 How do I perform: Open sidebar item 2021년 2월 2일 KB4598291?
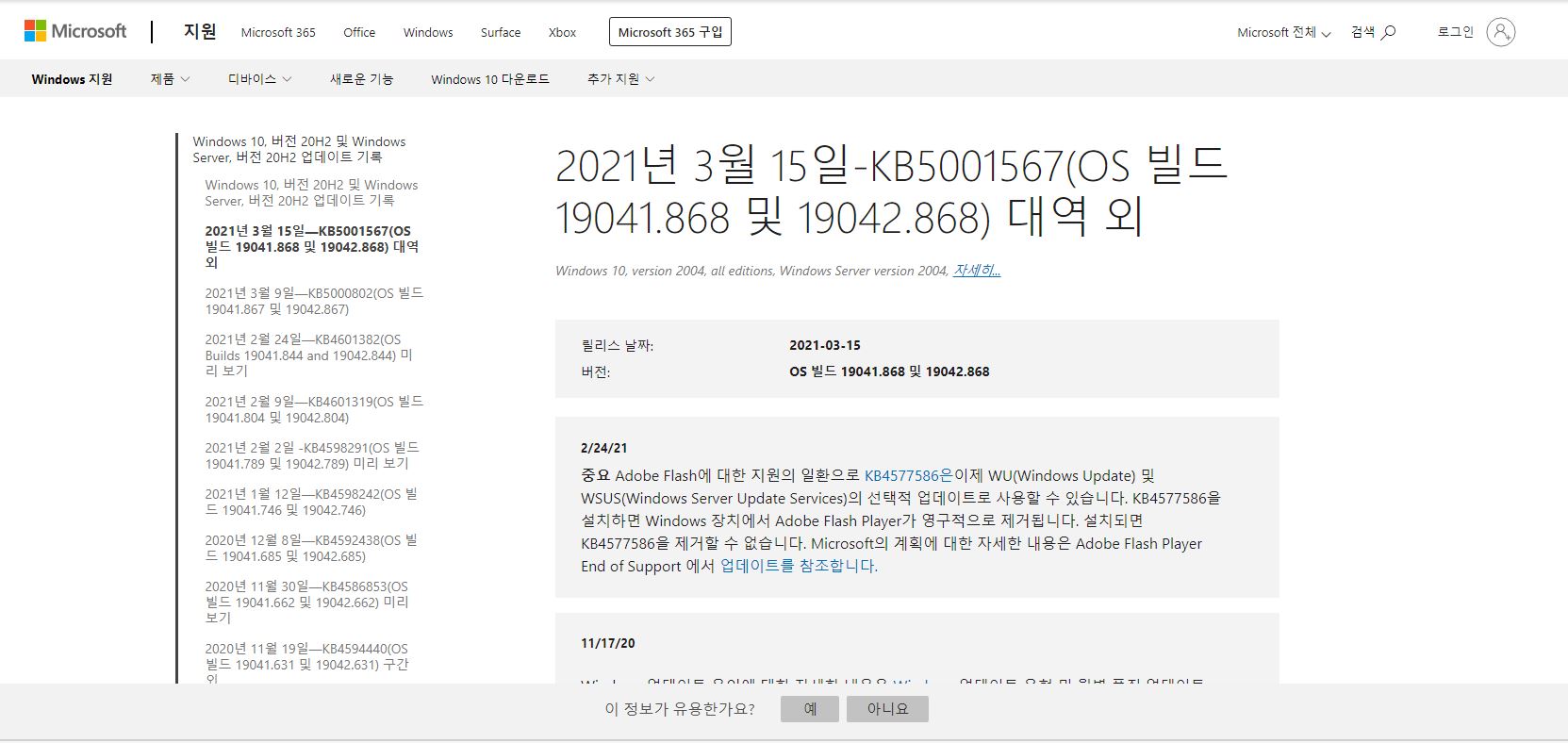click(x=312, y=455)
